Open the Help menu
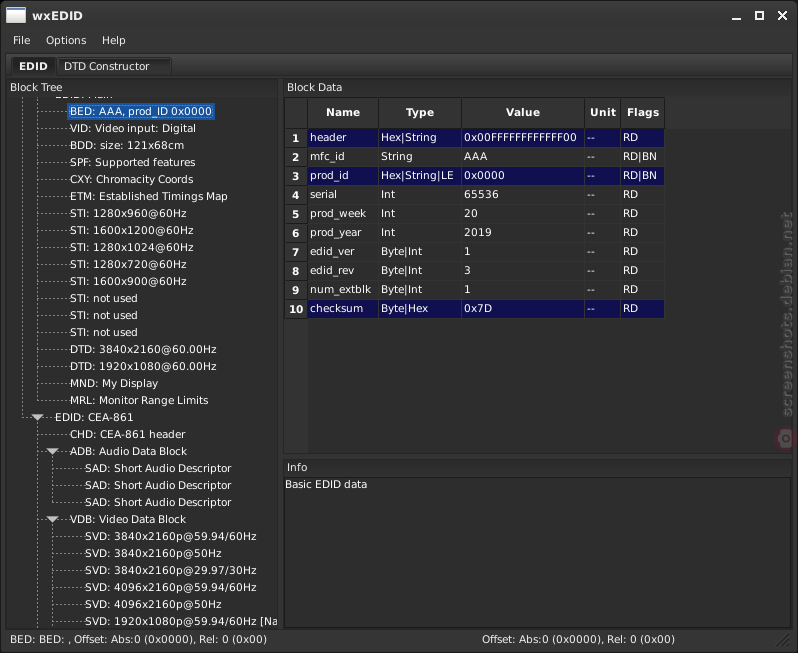Viewport: 798px width, 653px height. (x=113, y=40)
